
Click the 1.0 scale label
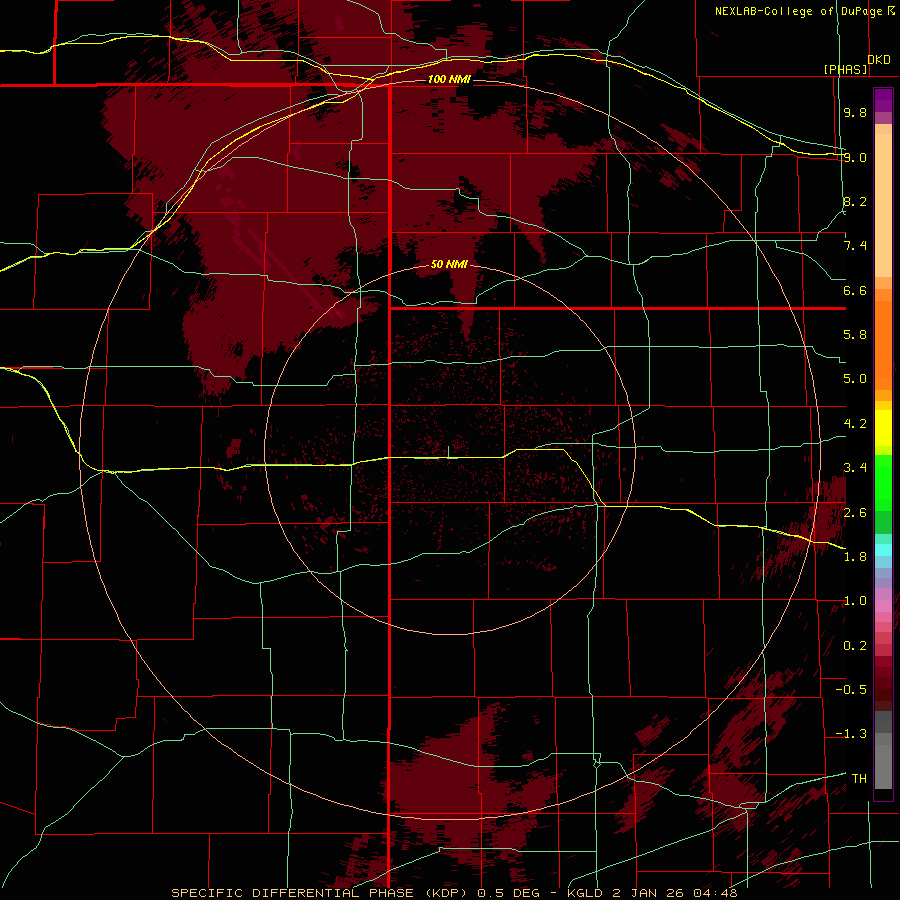coord(855,601)
